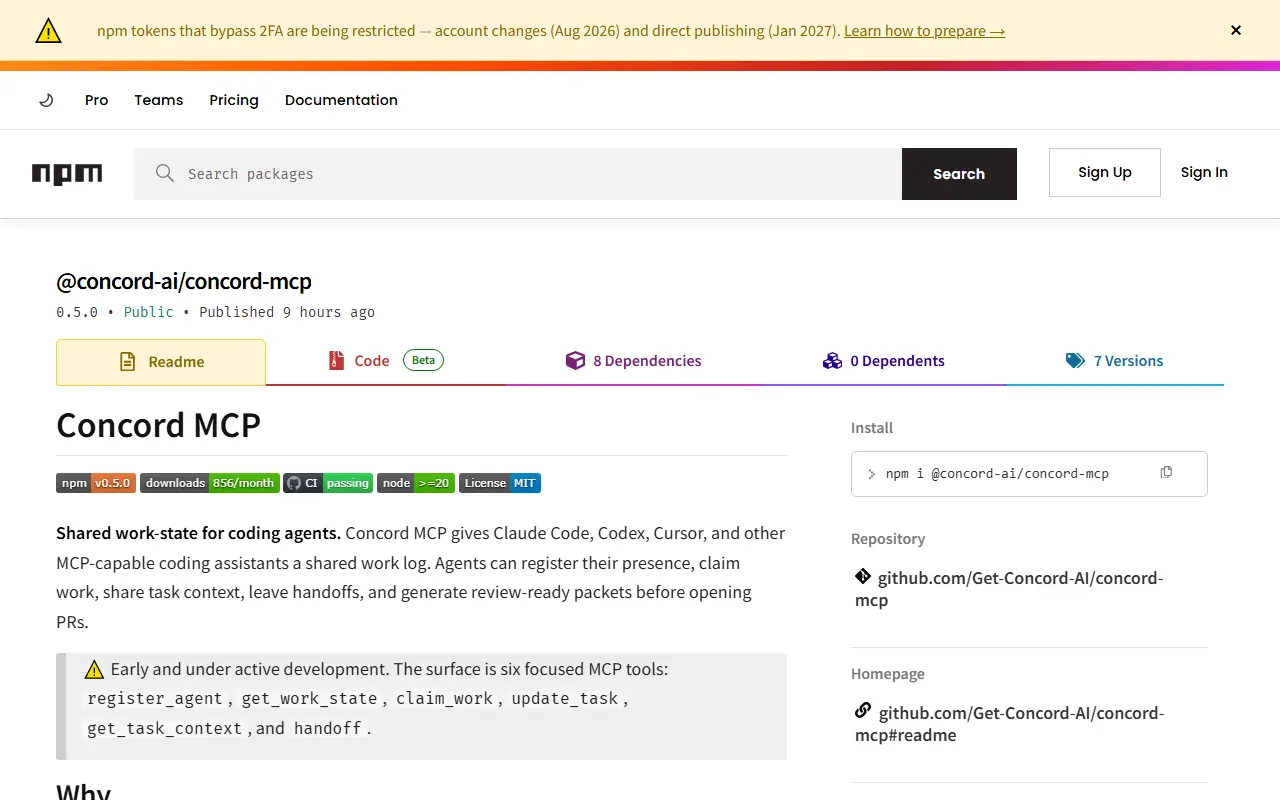Open the Repository GitHub link
Screen dimensions: 1280x800
1009,589
